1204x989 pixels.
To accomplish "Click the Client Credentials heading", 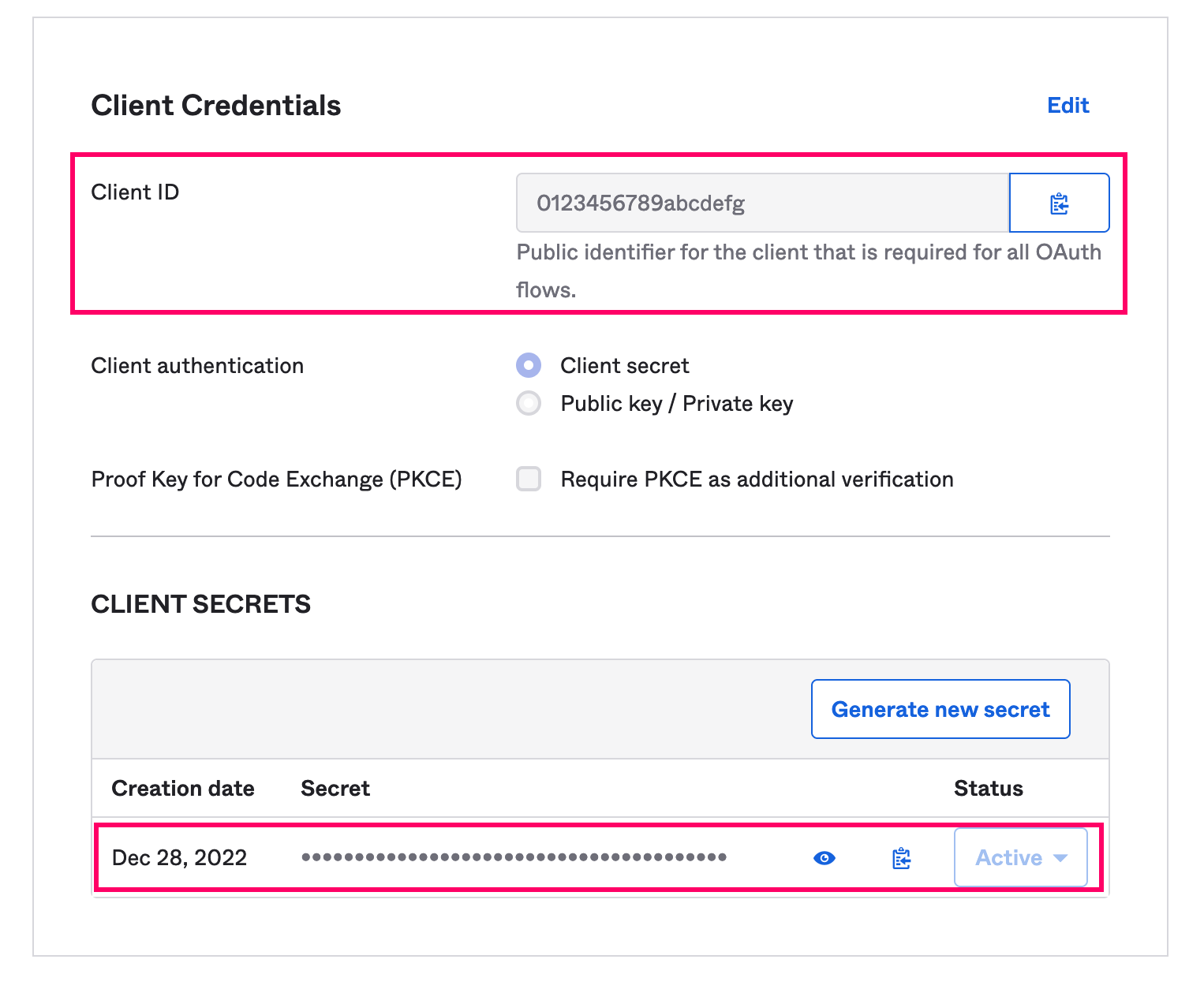I will coord(216,106).
